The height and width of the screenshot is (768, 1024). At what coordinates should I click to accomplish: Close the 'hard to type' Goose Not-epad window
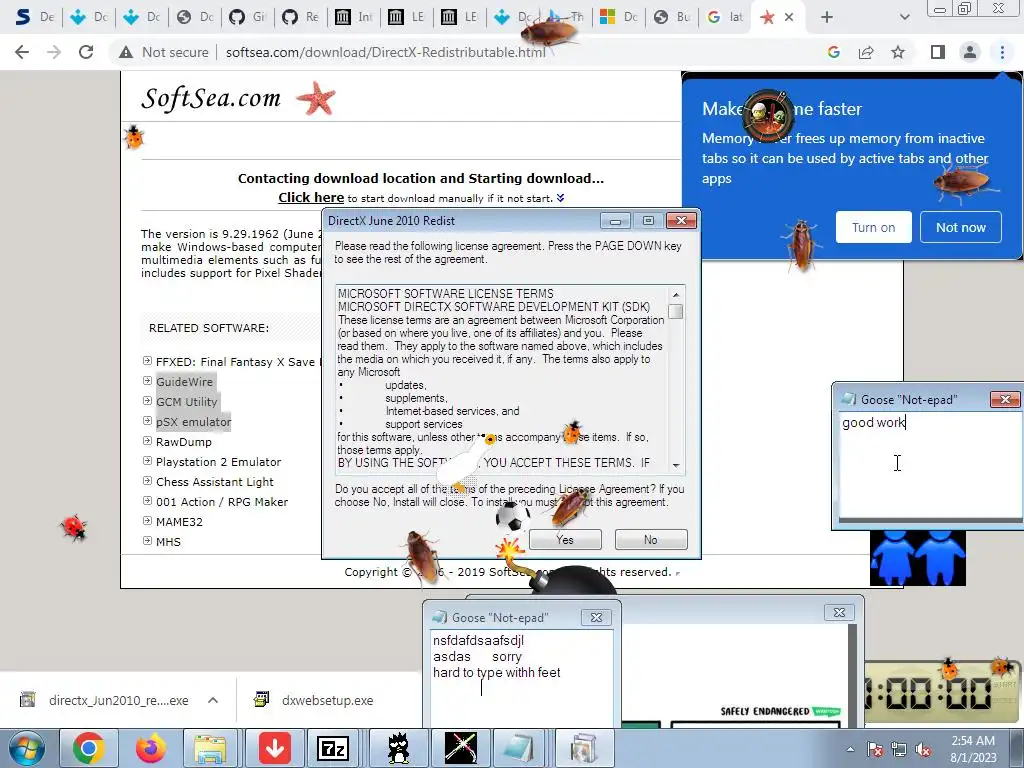(596, 617)
